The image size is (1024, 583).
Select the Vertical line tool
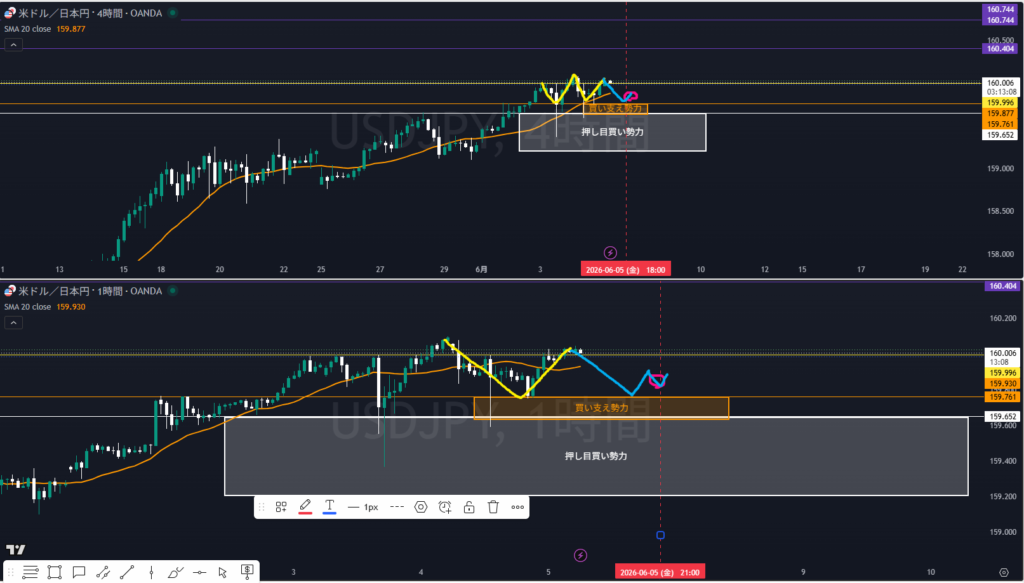click(151, 573)
